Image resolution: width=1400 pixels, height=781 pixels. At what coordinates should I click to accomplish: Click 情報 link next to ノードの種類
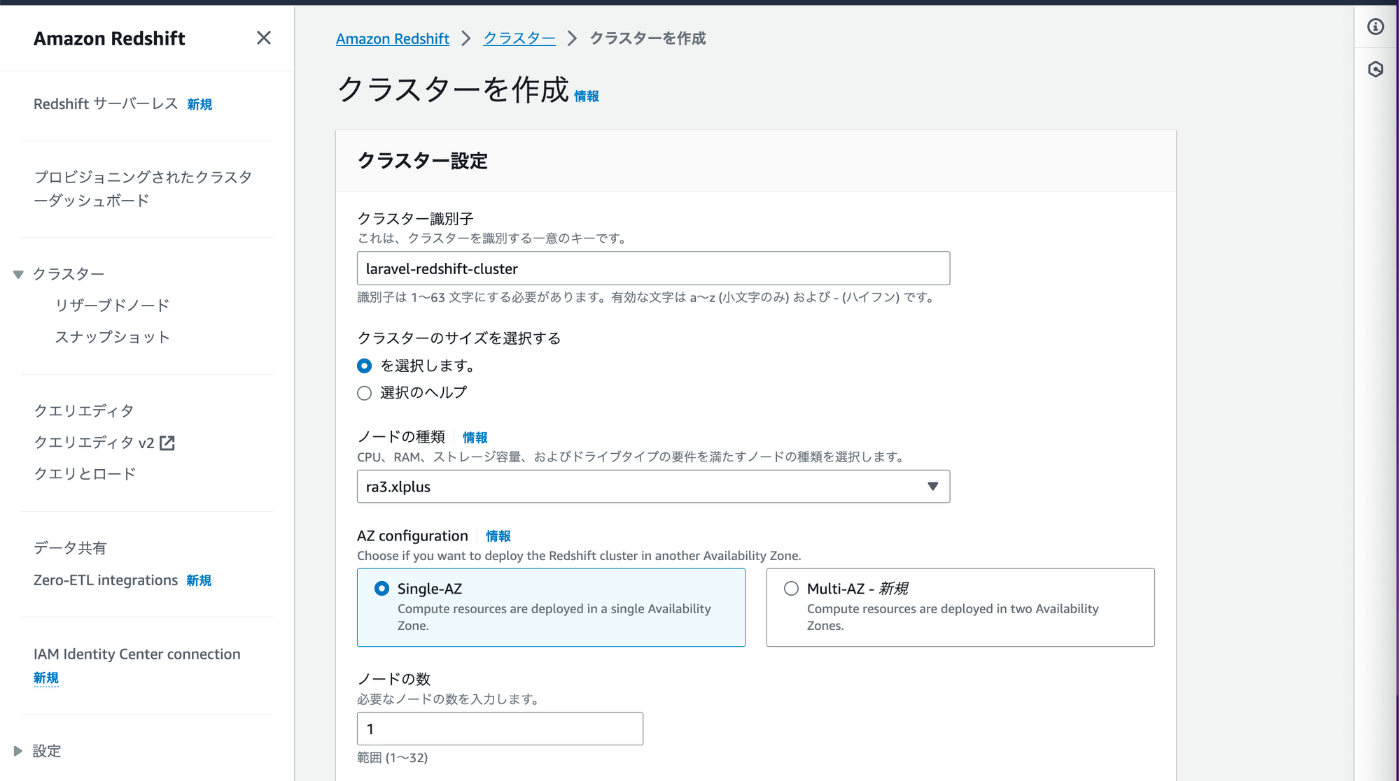point(475,437)
